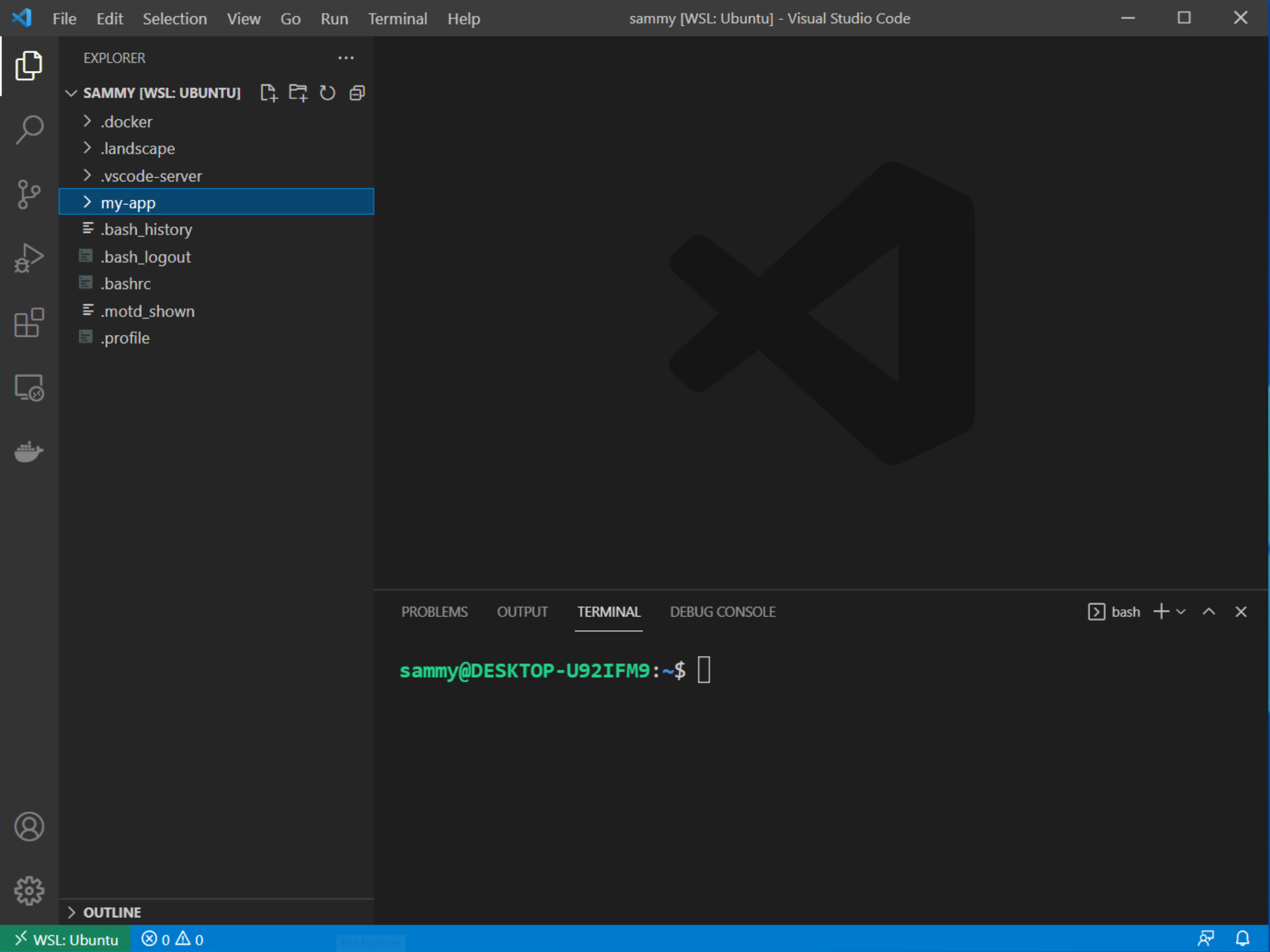Click errors and warnings count in status bar

coord(172,939)
